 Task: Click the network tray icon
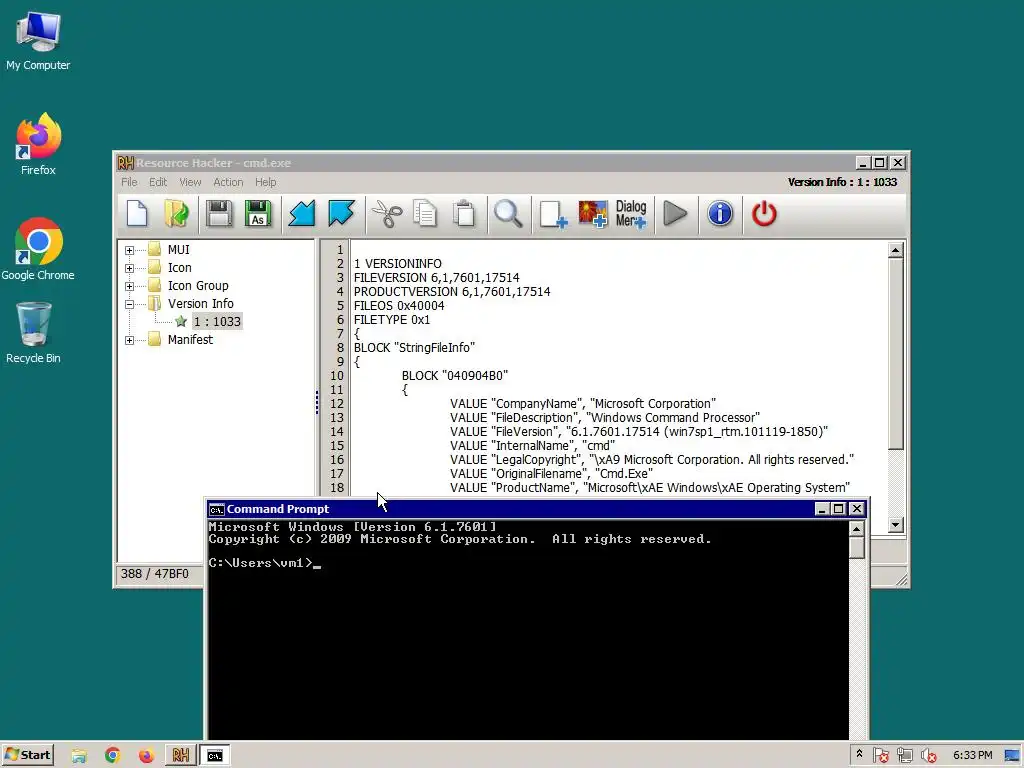click(904, 756)
